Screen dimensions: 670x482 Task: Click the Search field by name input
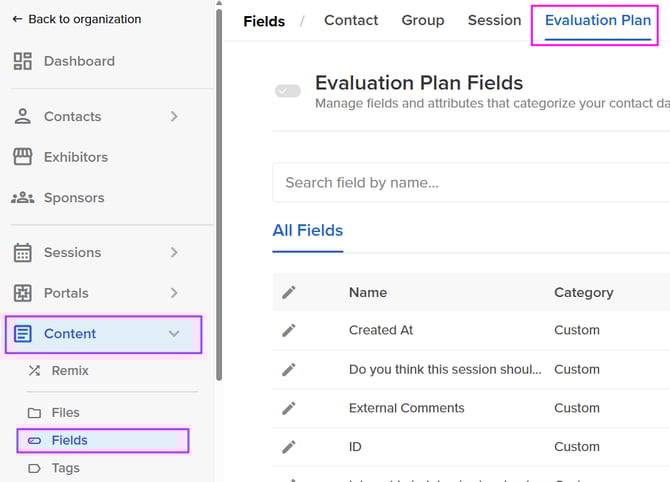[470, 182]
